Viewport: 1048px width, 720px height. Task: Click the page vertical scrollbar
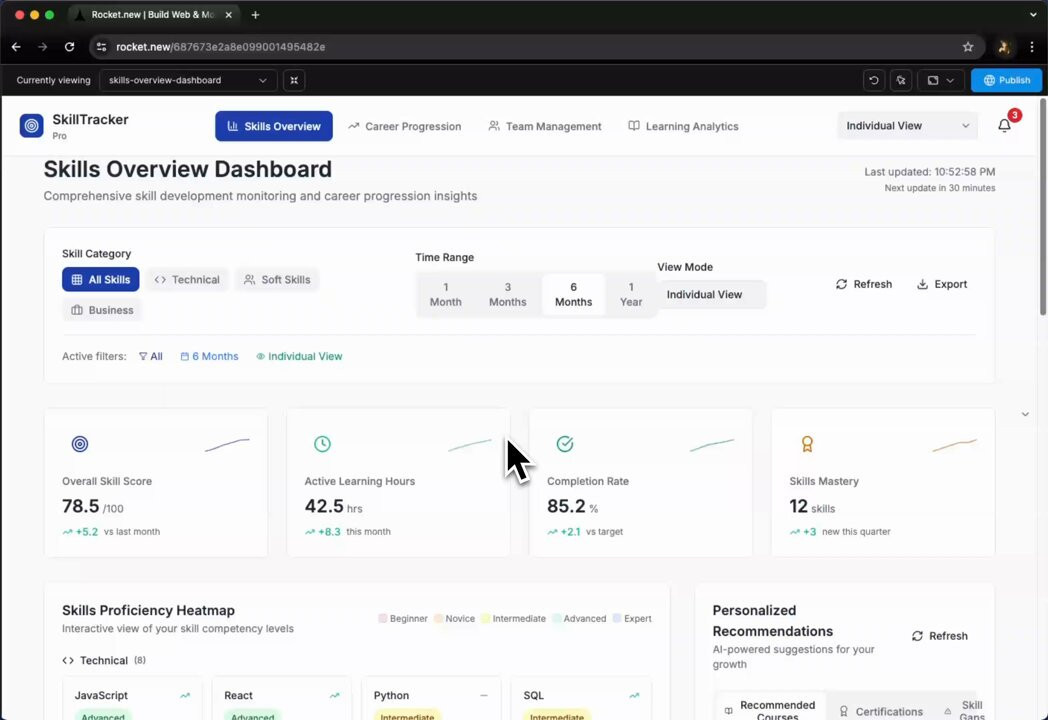pyautogui.click(x=1043, y=206)
